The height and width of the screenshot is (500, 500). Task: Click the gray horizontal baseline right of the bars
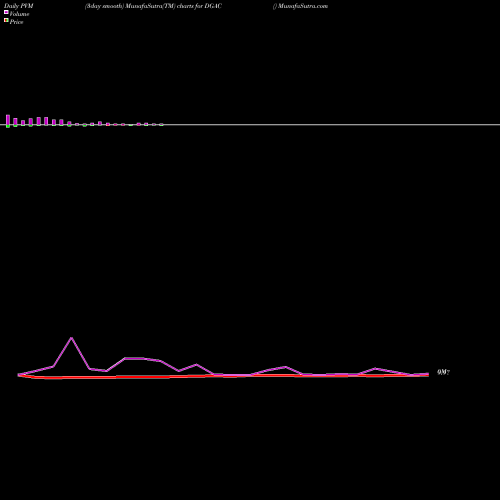[332, 125]
